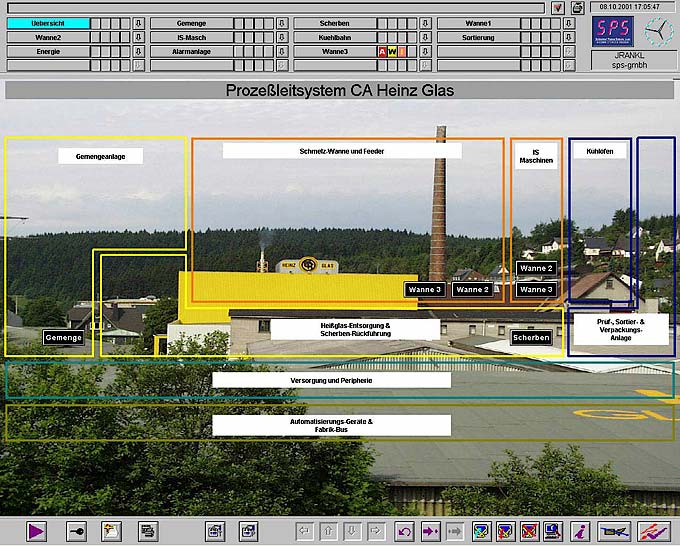Open the dropdown arrow beside the Uebersicht button
The width and height of the screenshot is (680, 546).
139,23
